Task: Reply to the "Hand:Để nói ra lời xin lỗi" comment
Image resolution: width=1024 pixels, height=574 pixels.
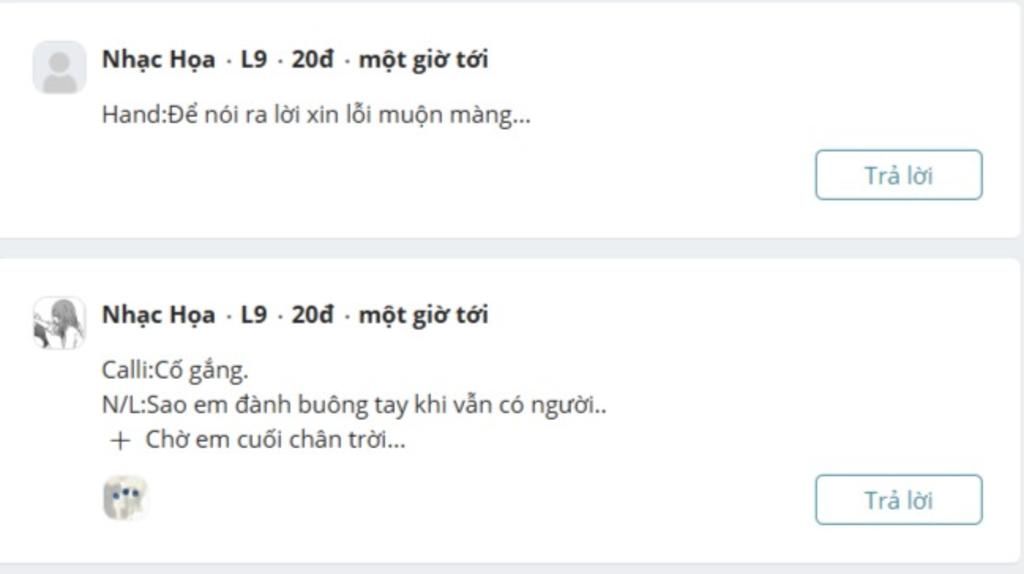Action: coord(899,175)
